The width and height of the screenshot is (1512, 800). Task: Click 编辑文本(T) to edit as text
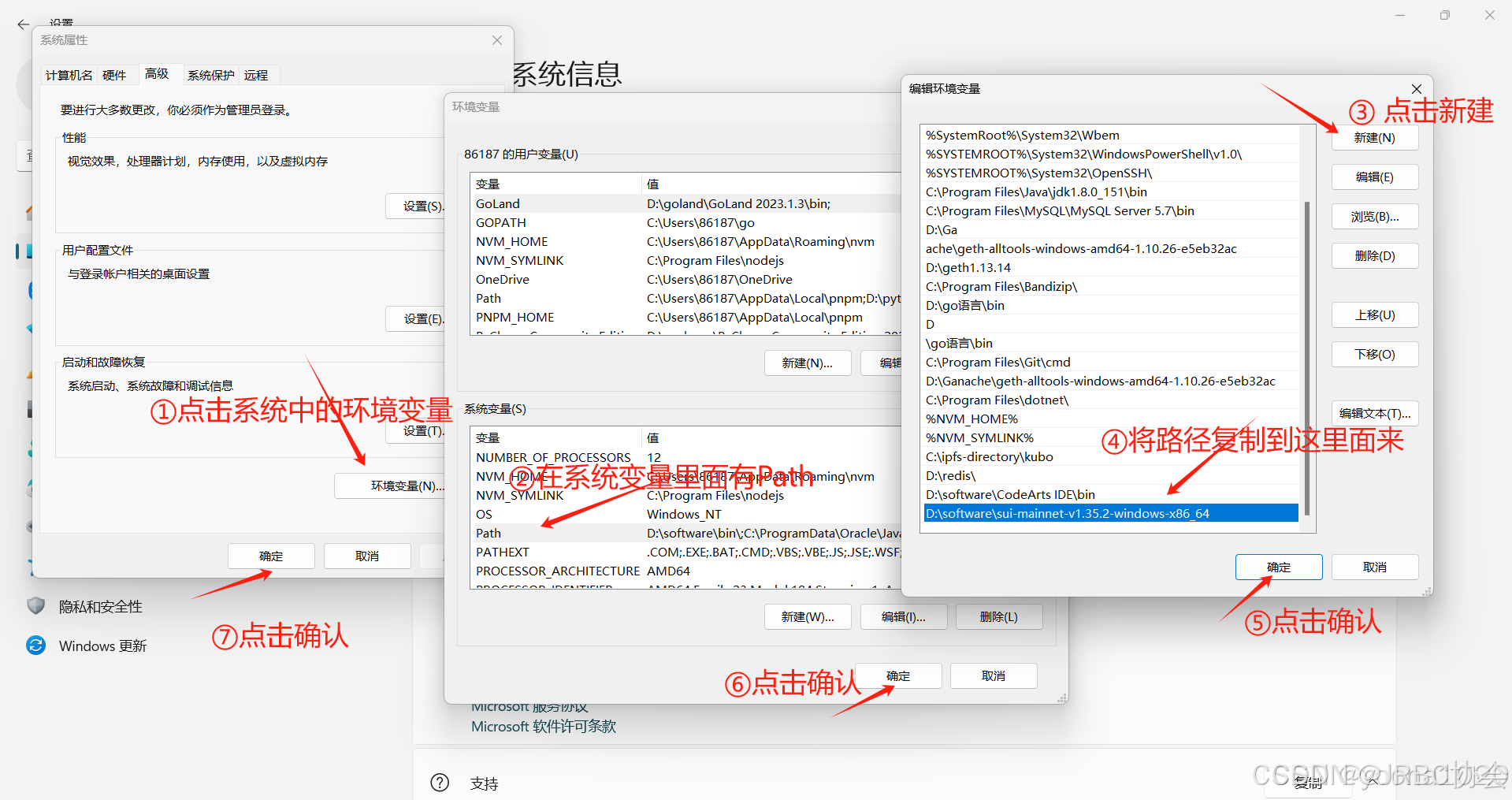pyautogui.click(x=1374, y=413)
